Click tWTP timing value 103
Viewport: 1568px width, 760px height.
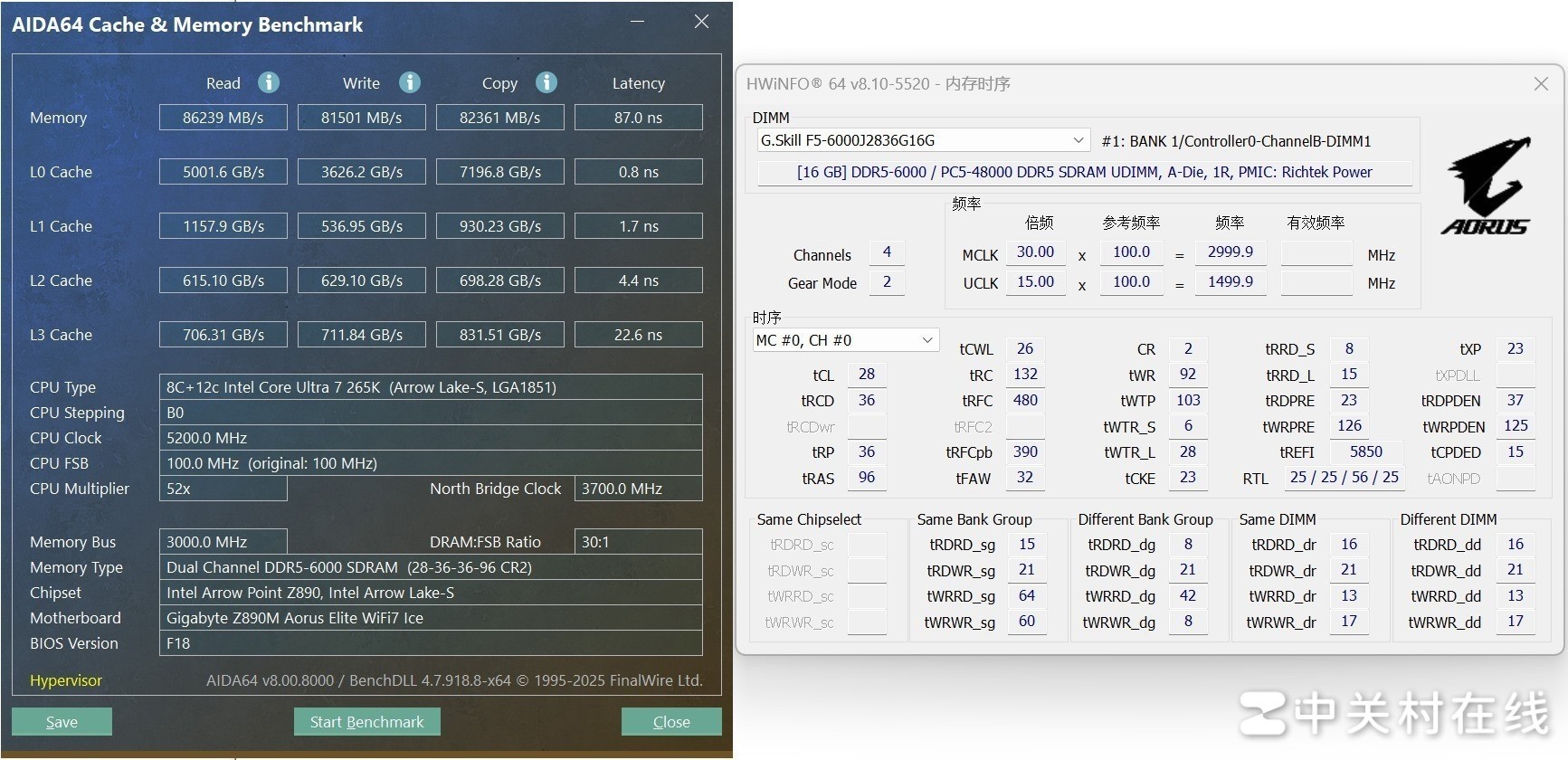click(x=1188, y=401)
